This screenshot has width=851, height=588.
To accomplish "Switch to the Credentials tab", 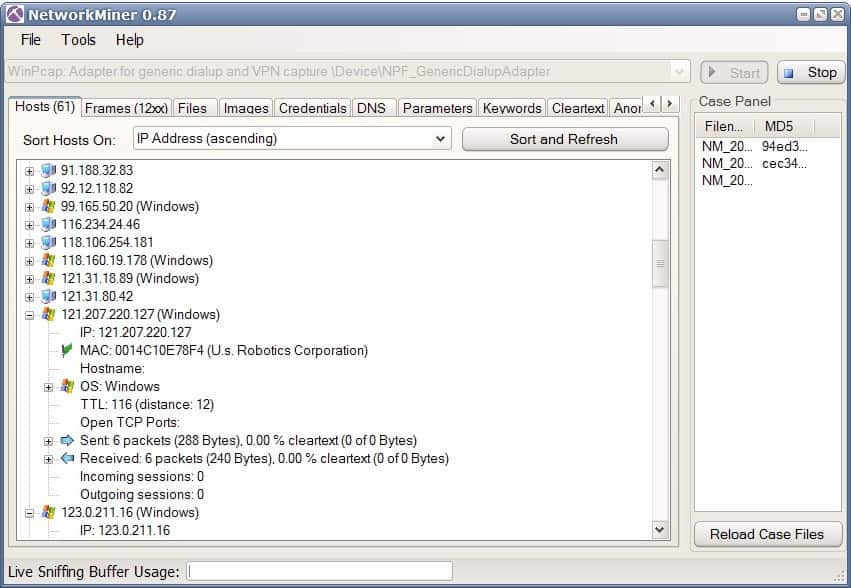I will tap(313, 108).
